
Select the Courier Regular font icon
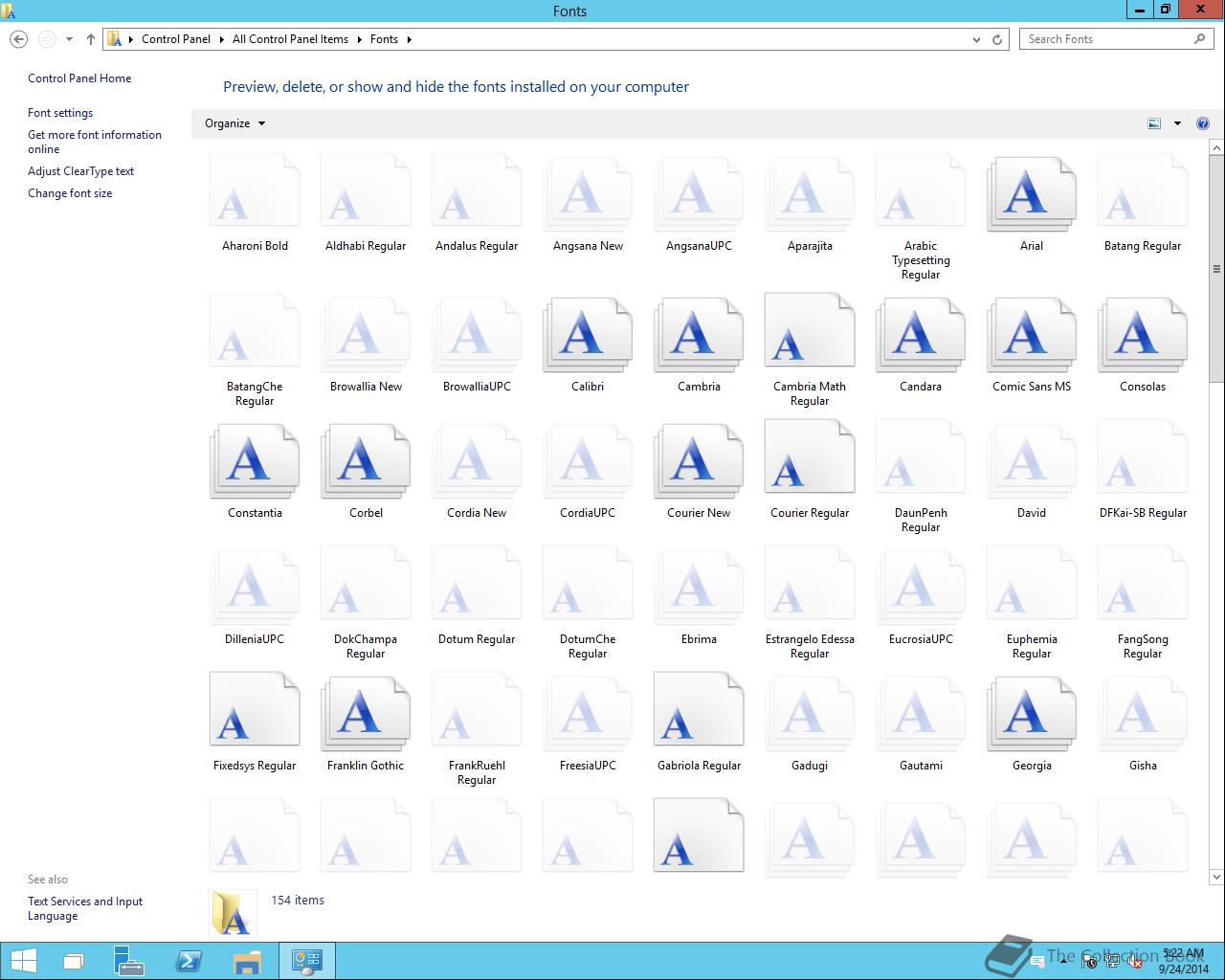point(810,457)
